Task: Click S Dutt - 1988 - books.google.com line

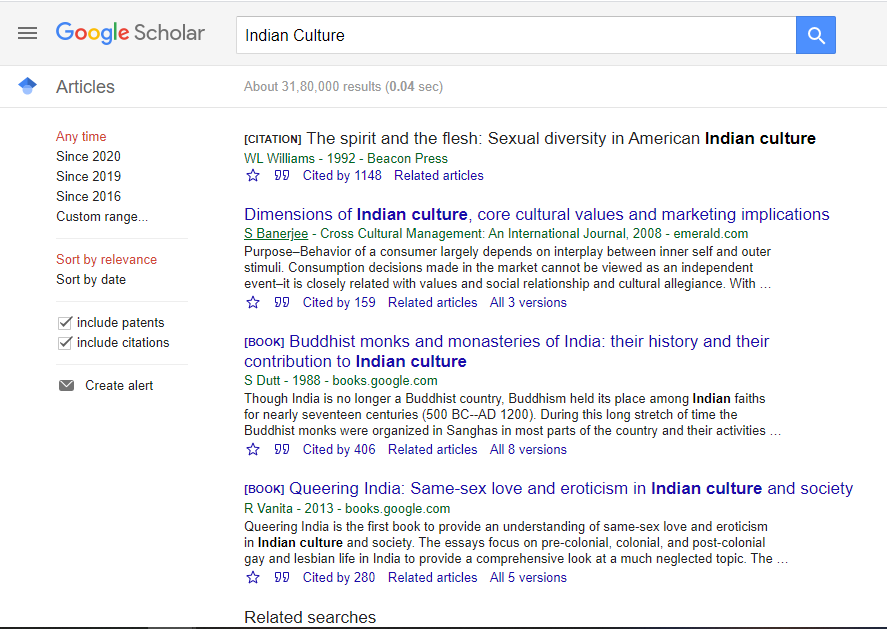Action: [x=341, y=381]
